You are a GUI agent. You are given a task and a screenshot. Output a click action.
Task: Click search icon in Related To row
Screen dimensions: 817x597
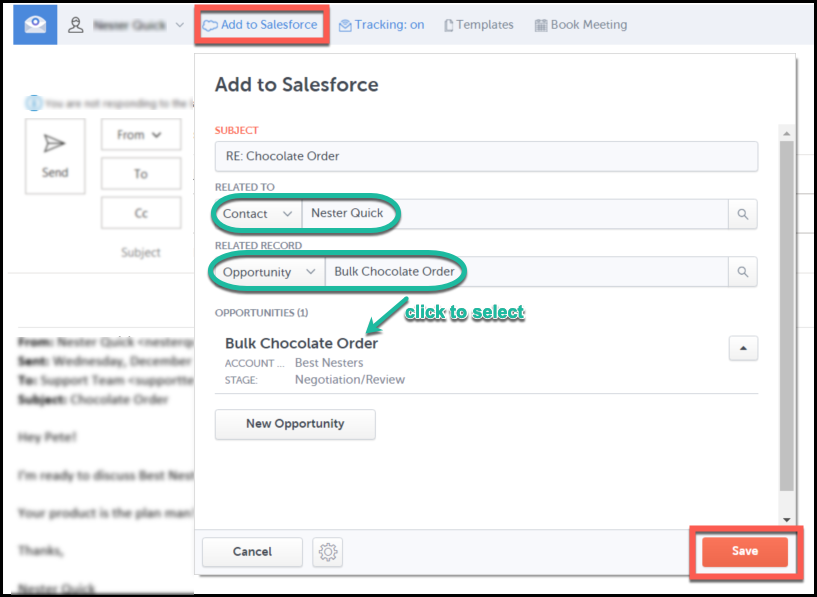click(742, 214)
